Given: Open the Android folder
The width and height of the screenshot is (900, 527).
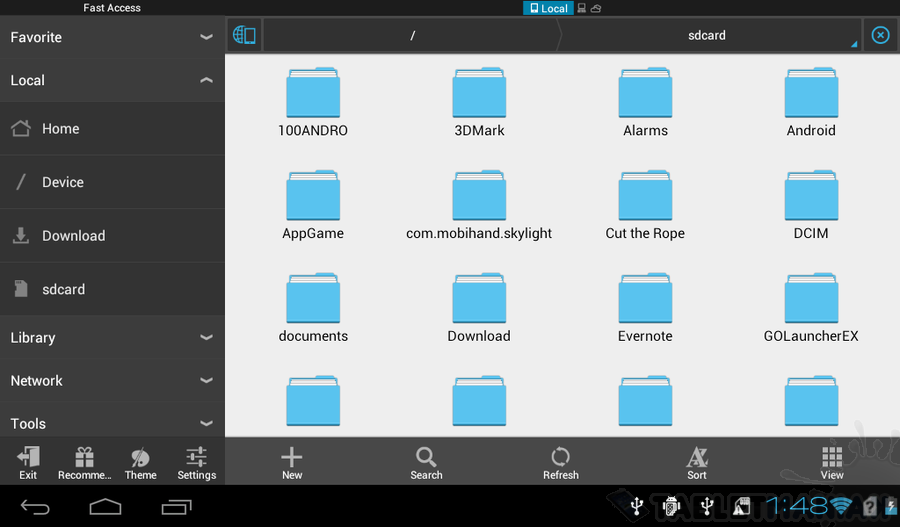Looking at the screenshot, I should (811, 103).
